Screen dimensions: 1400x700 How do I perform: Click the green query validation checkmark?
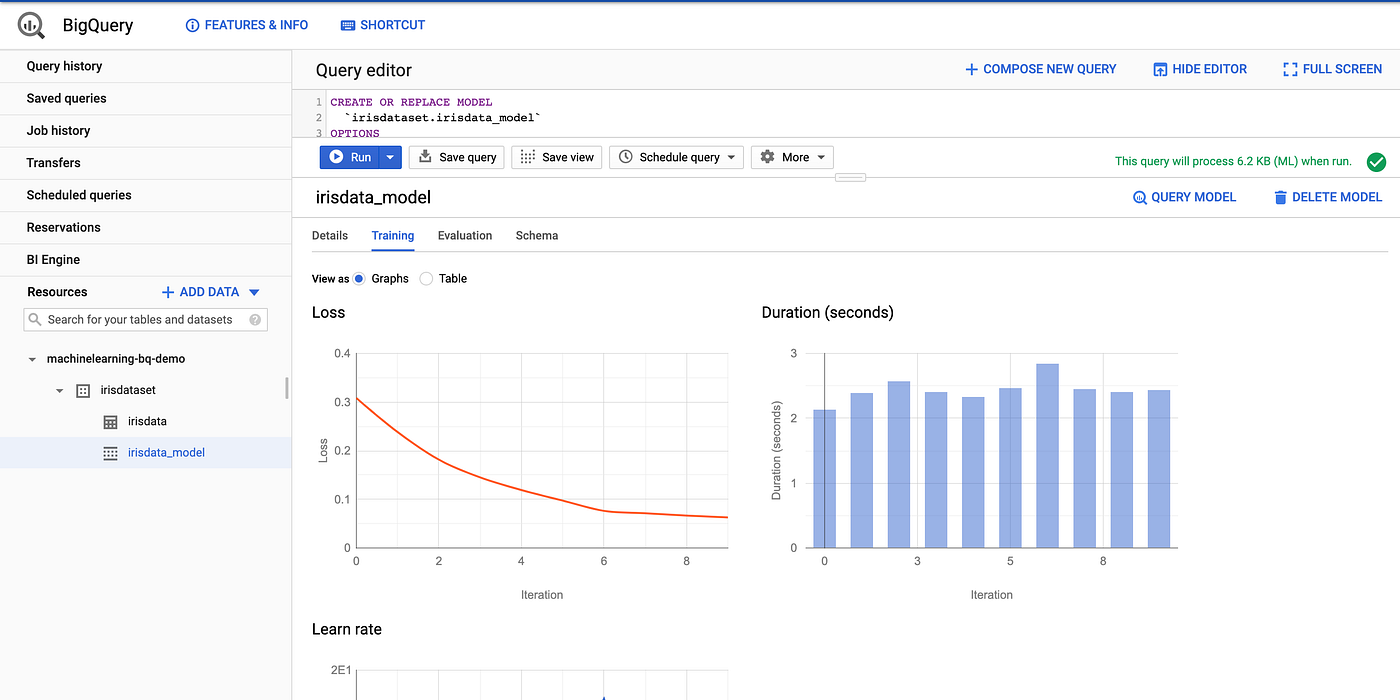[x=1376, y=161]
